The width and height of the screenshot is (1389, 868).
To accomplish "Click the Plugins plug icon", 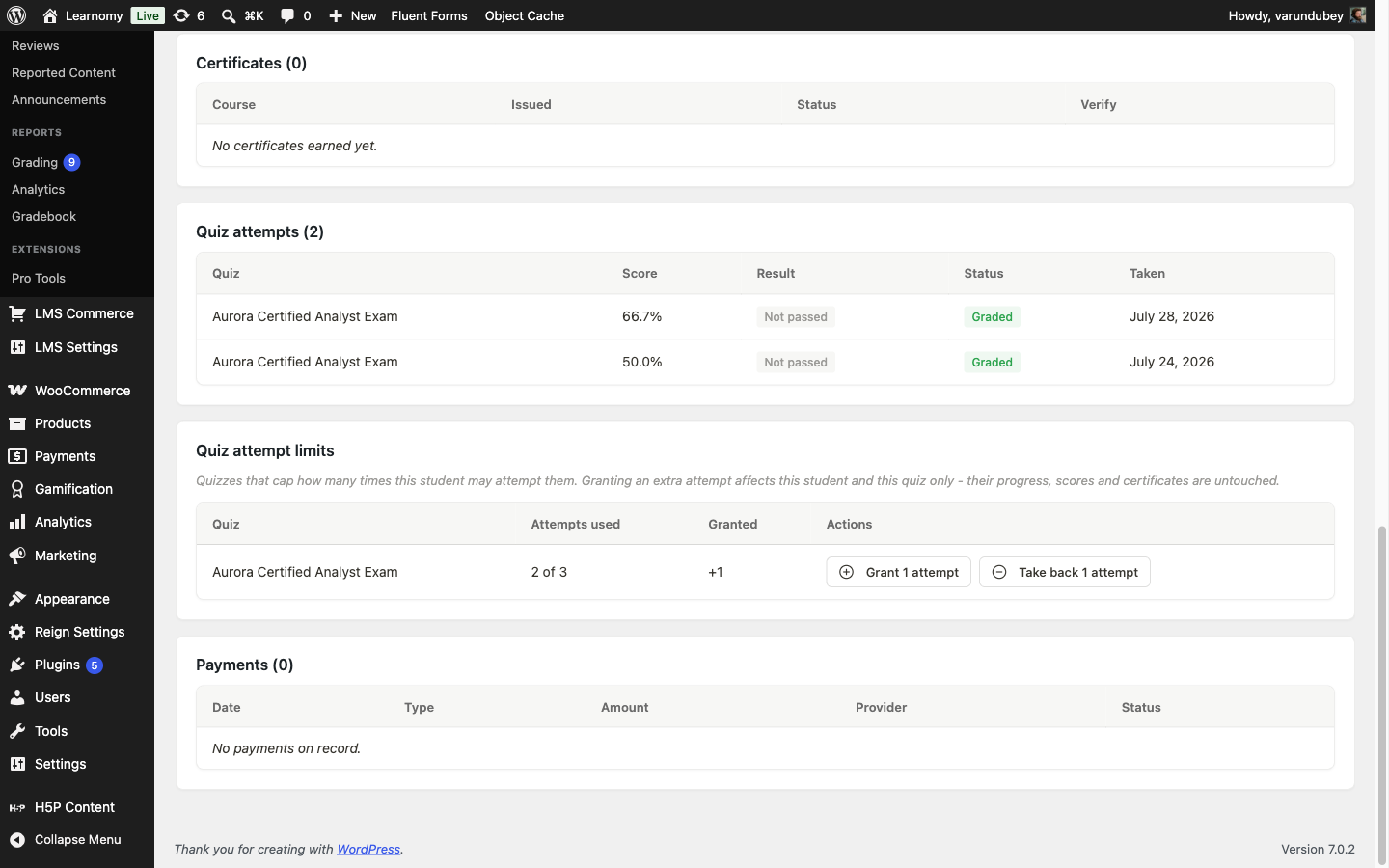I will pyautogui.click(x=17, y=665).
